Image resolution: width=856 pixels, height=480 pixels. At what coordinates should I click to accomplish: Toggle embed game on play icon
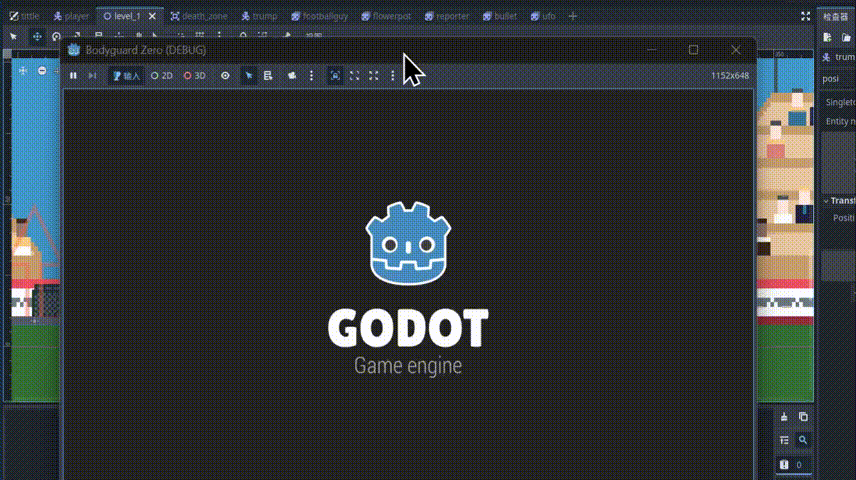(335, 75)
